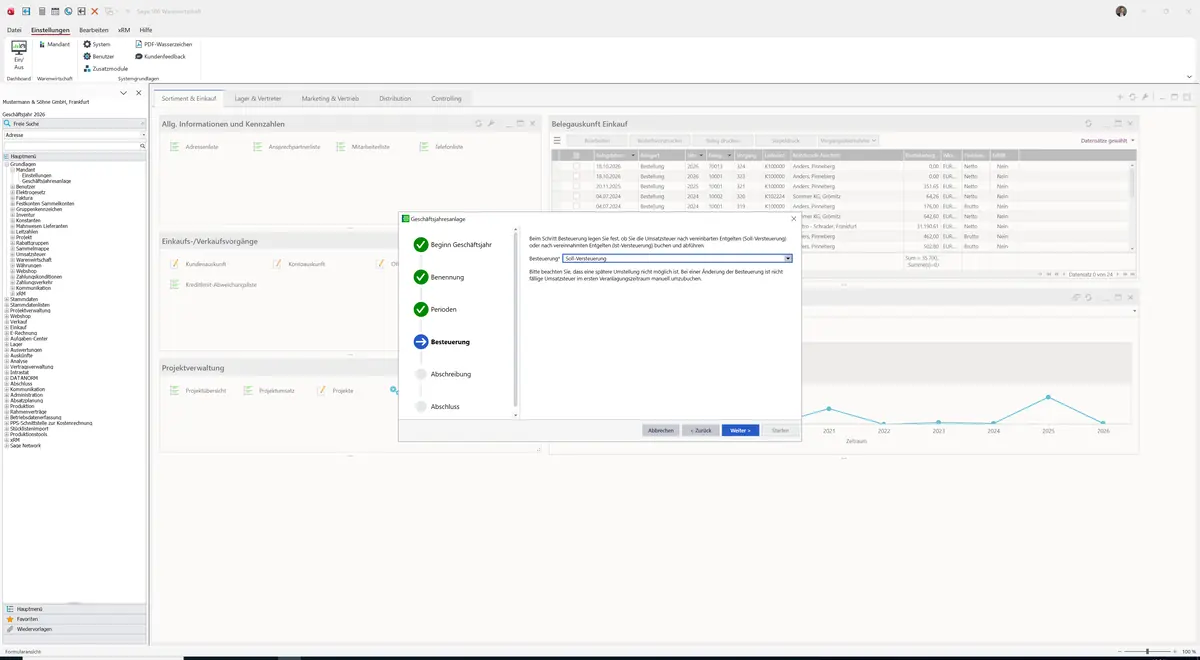Open the Besteuerung dropdown in the wizard
This screenshot has height=660, width=1200.
click(x=788, y=258)
